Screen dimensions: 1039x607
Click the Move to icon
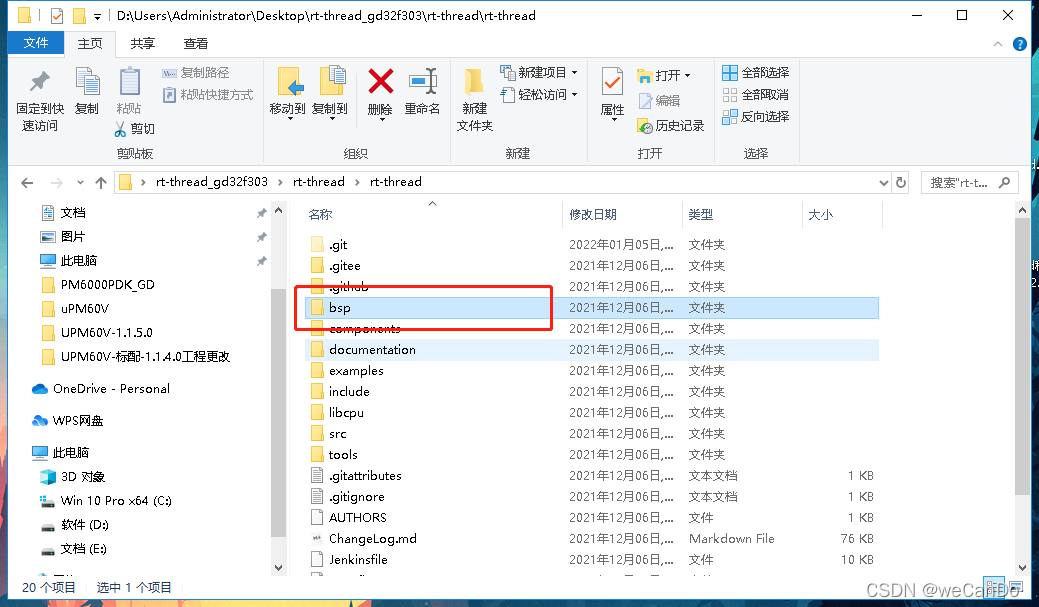[x=288, y=82]
